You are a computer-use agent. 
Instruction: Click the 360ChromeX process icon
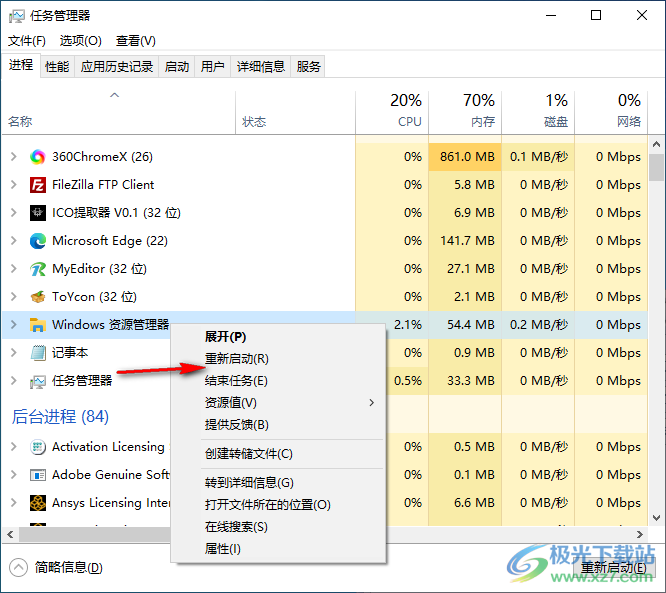coord(38,157)
